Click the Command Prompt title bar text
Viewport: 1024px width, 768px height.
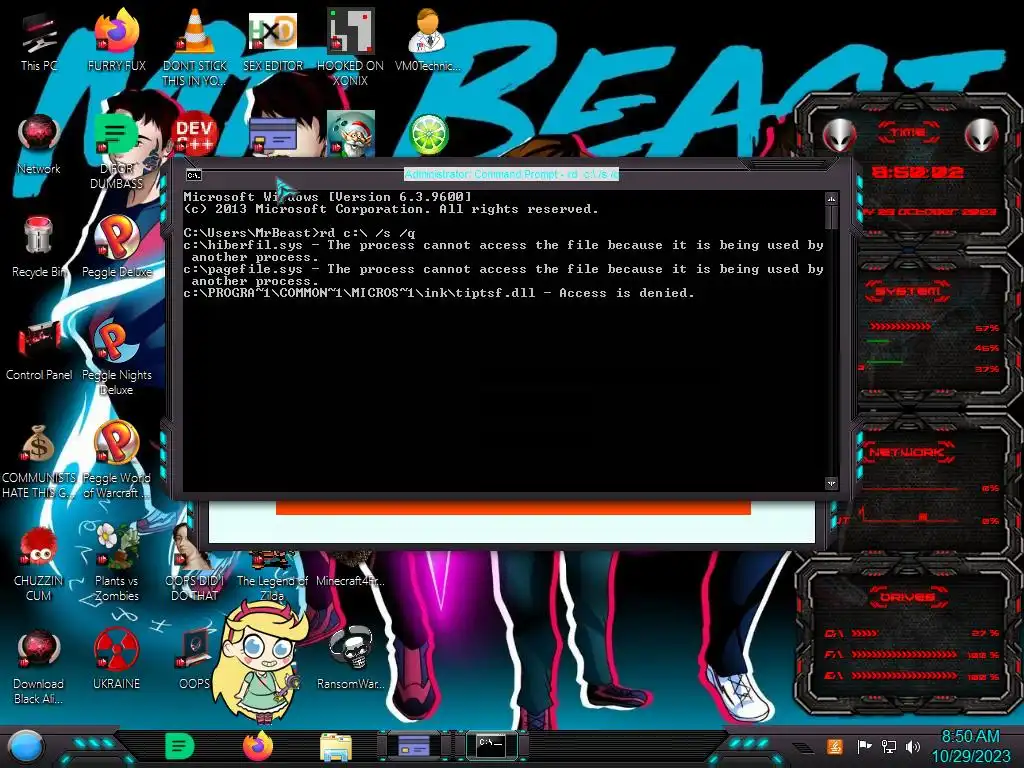tap(511, 174)
